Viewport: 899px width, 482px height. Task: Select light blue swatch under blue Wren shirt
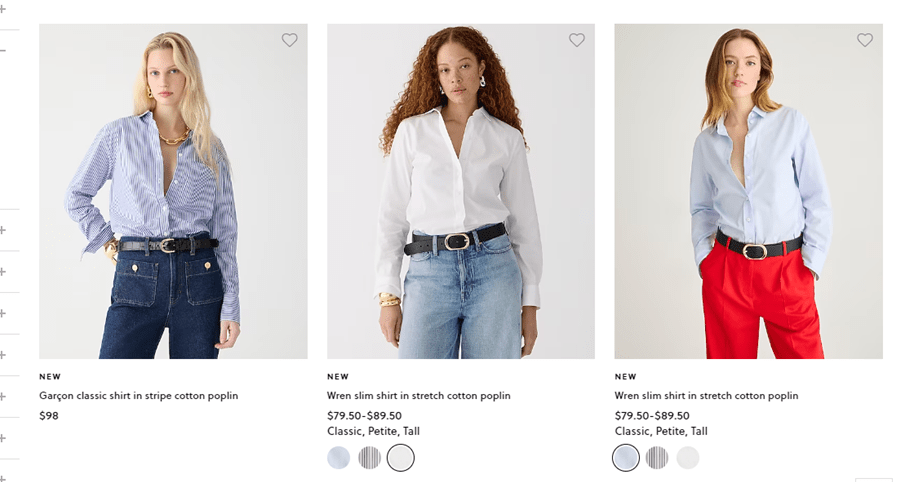[626, 458]
